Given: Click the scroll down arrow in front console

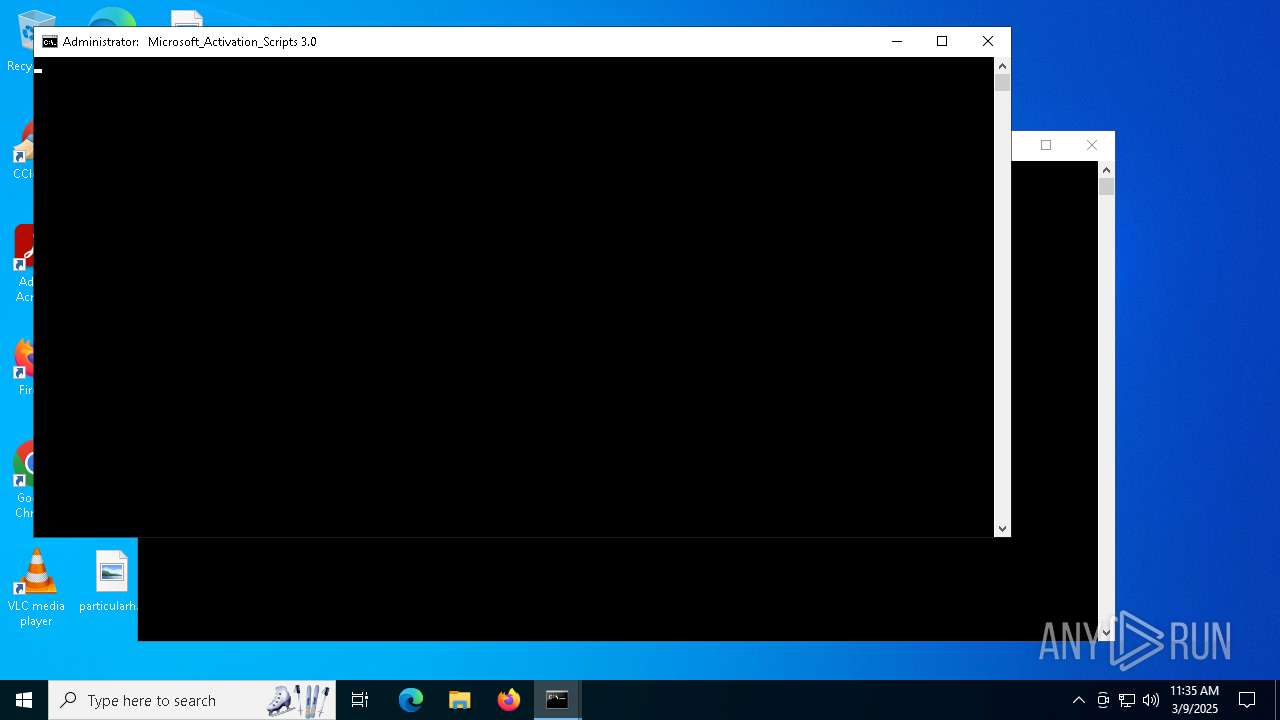Looking at the screenshot, I should (x=1002, y=529).
